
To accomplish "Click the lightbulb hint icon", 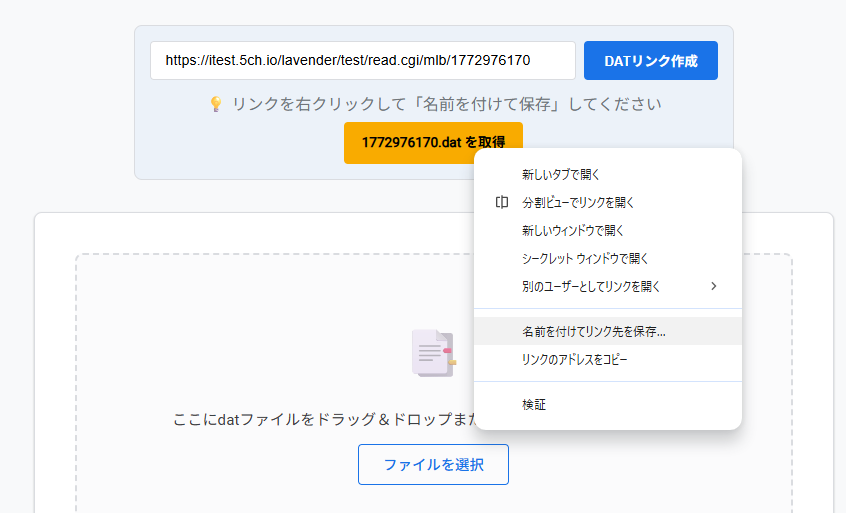I will (216, 104).
